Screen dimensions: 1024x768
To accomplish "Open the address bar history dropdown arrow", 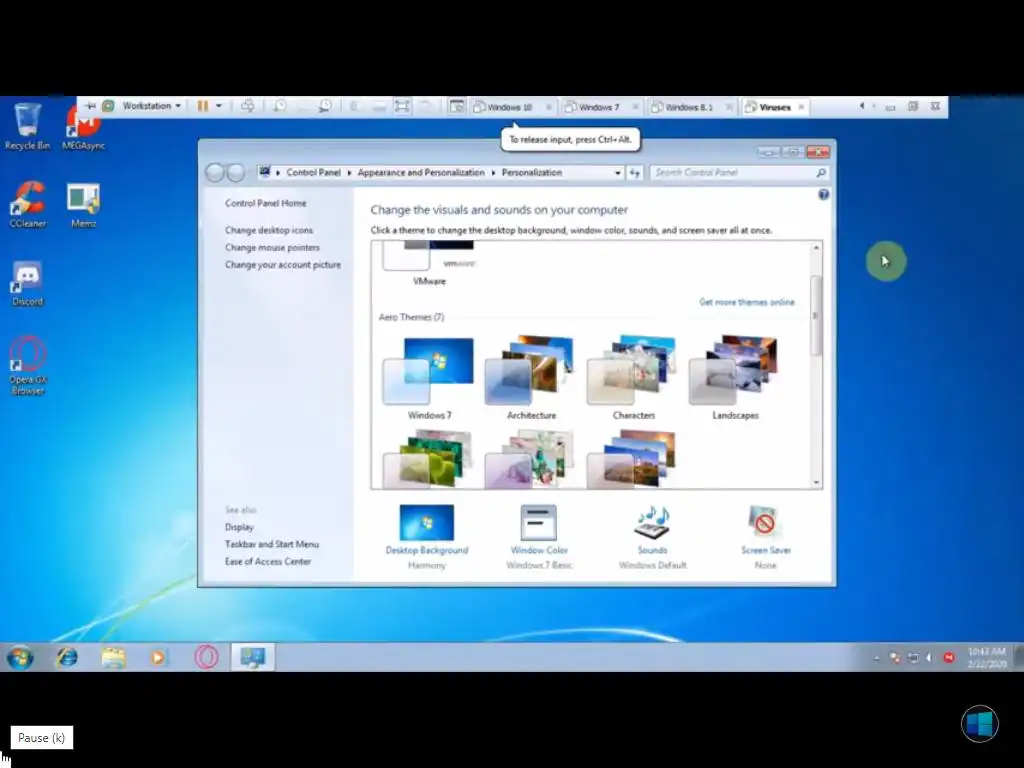I will [x=618, y=173].
